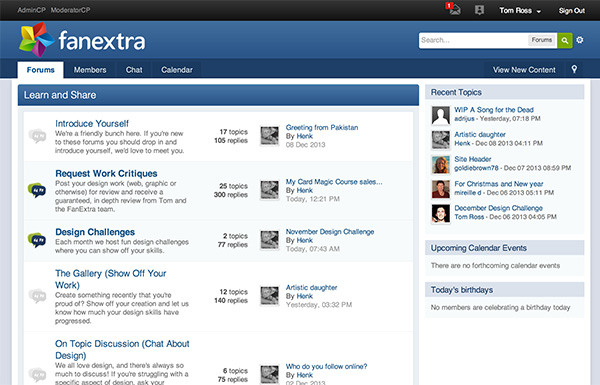Click the unread bubble icon for Design Challenges
Screen dimensions: 600x385
point(37,240)
